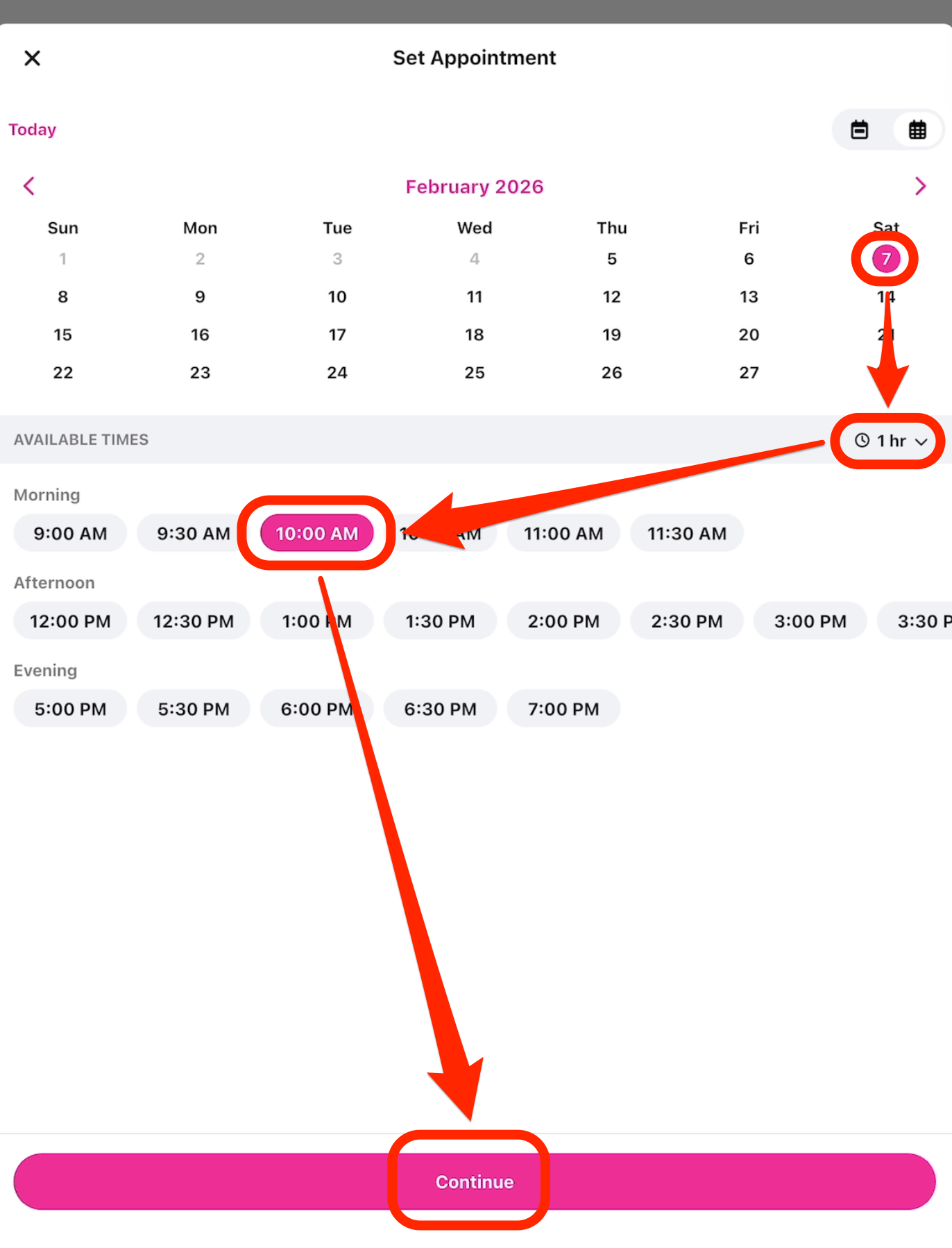Select February 7 on the calendar

point(885,259)
